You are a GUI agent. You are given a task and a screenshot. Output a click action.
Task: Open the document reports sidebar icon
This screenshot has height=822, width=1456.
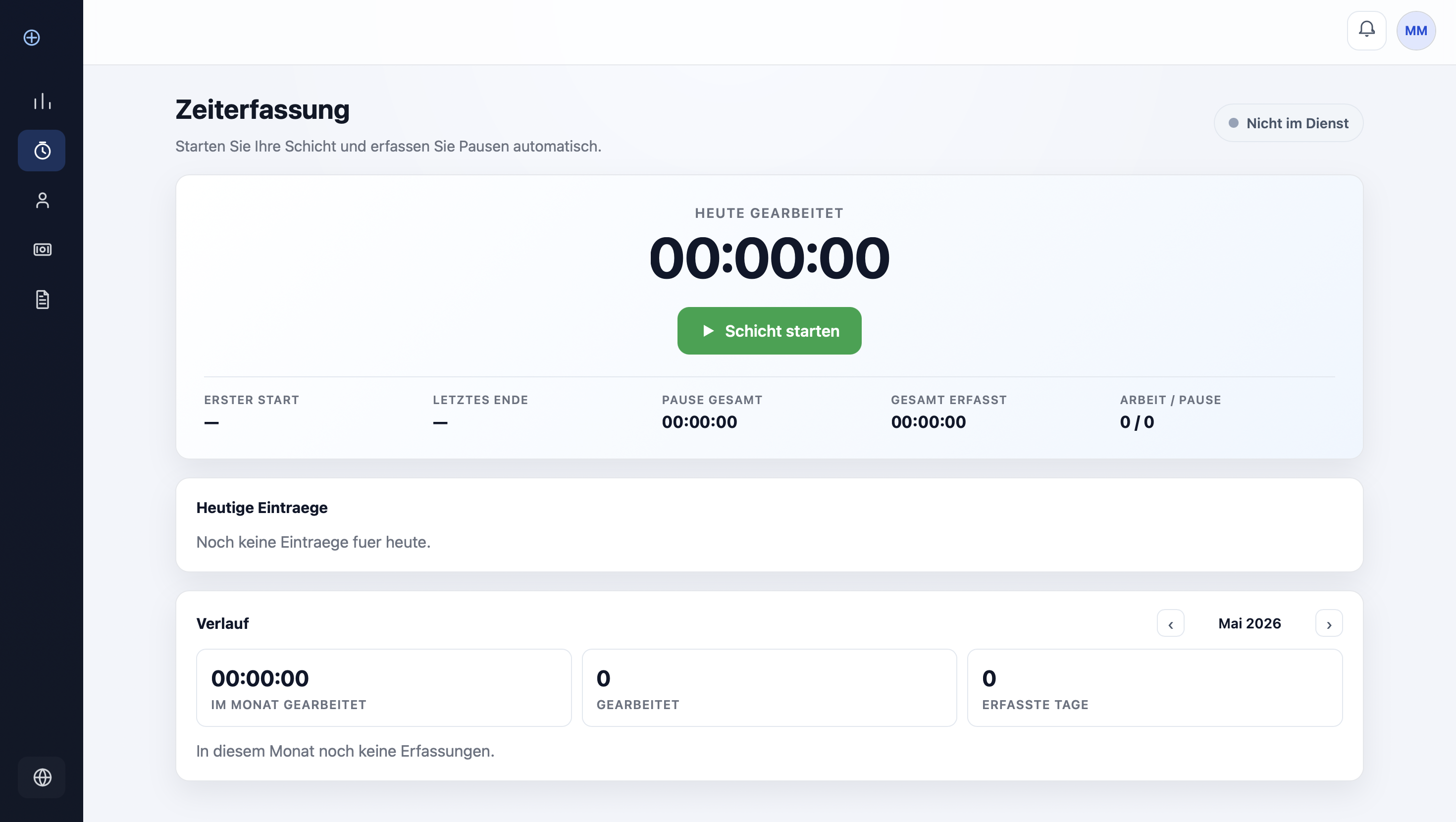click(42, 299)
